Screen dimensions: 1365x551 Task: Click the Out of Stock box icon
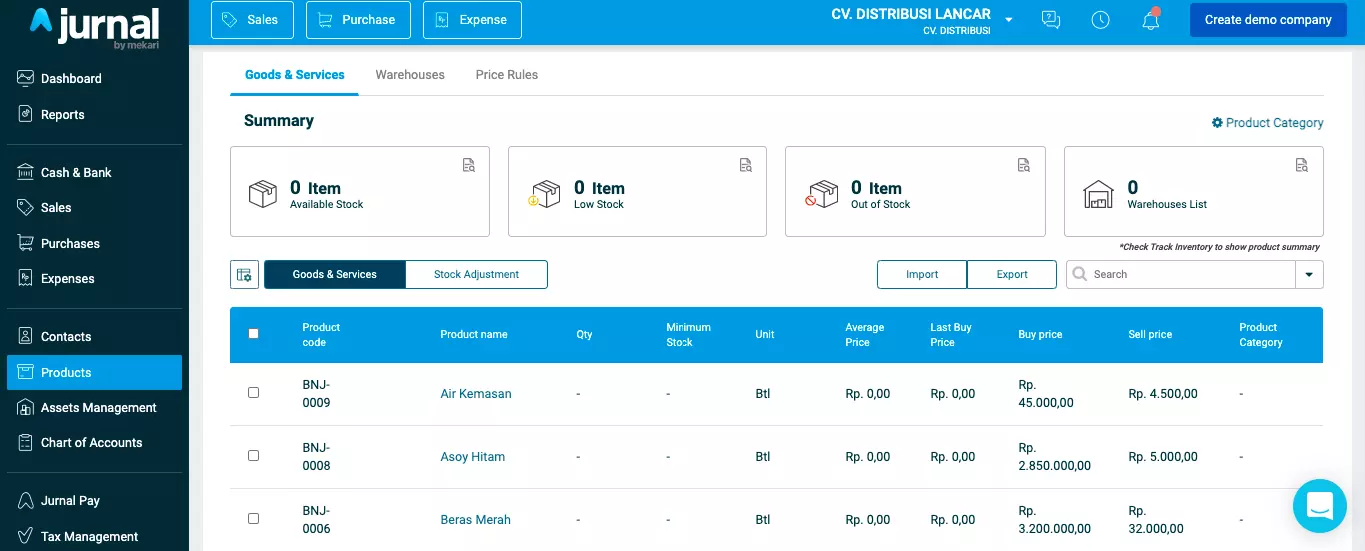(x=821, y=194)
